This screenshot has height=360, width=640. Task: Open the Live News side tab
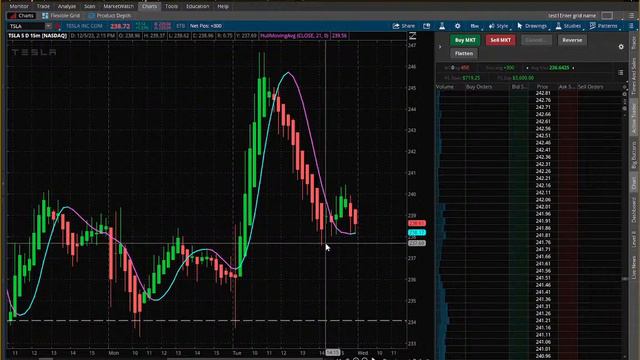[x=634, y=267]
